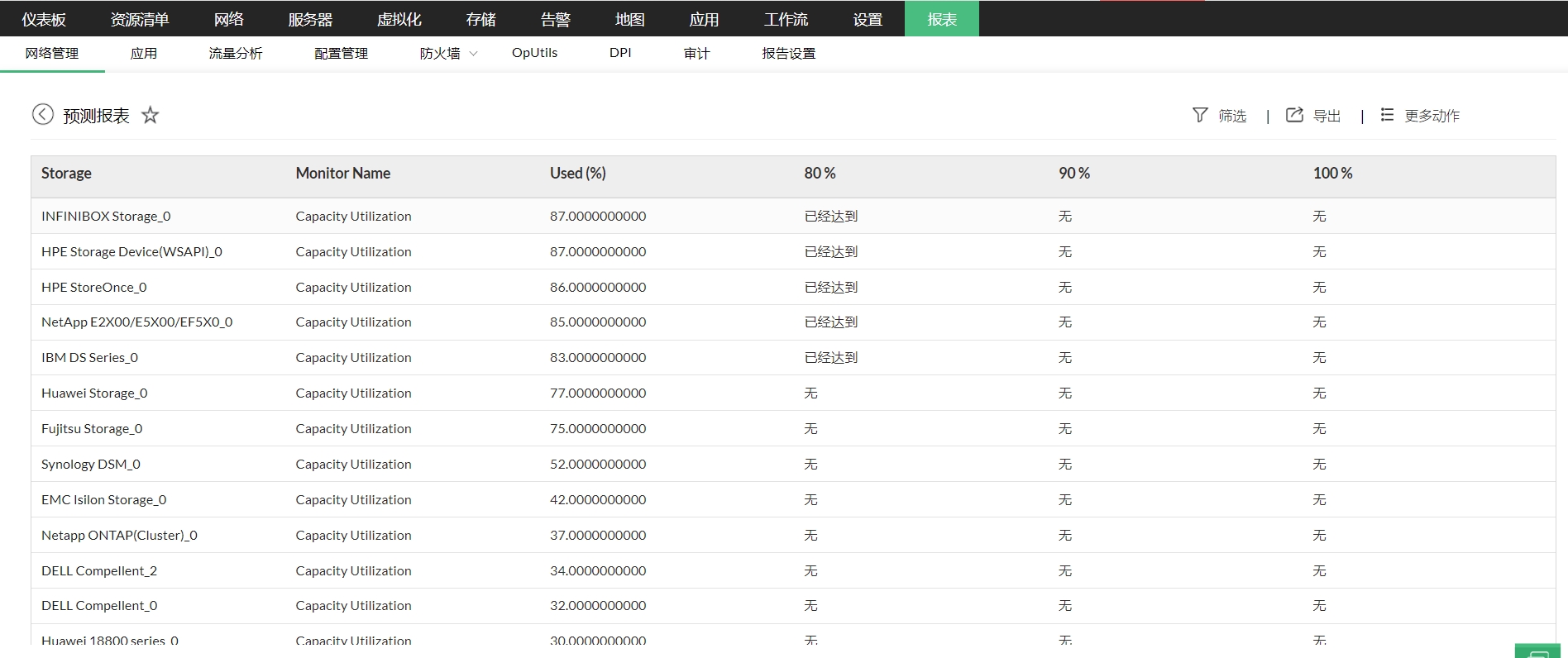
Task: Sort by the Used (%) column header
Action: pos(578,174)
